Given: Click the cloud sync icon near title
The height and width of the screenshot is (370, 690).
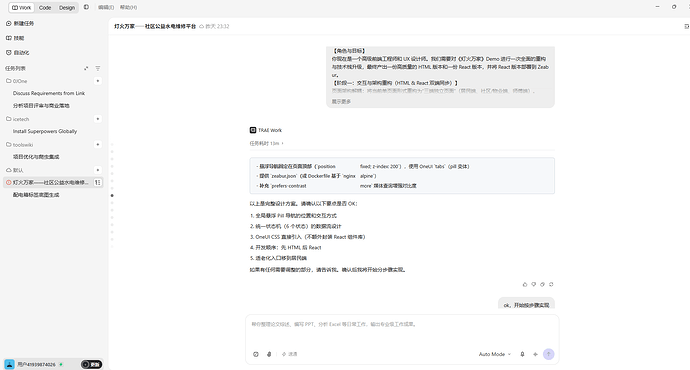Looking at the screenshot, I should click(x=202, y=26).
